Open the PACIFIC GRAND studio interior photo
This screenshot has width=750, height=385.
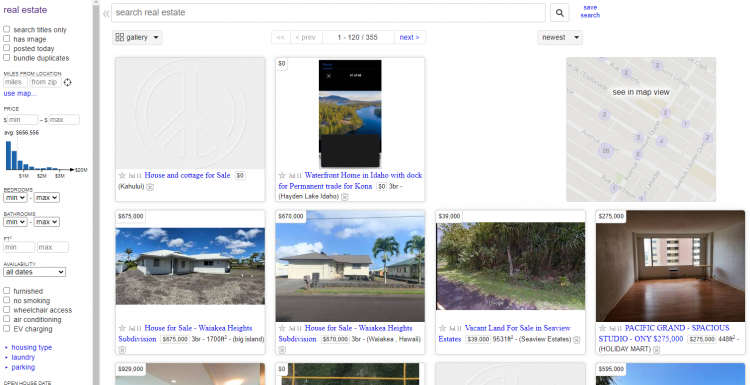[x=671, y=266]
